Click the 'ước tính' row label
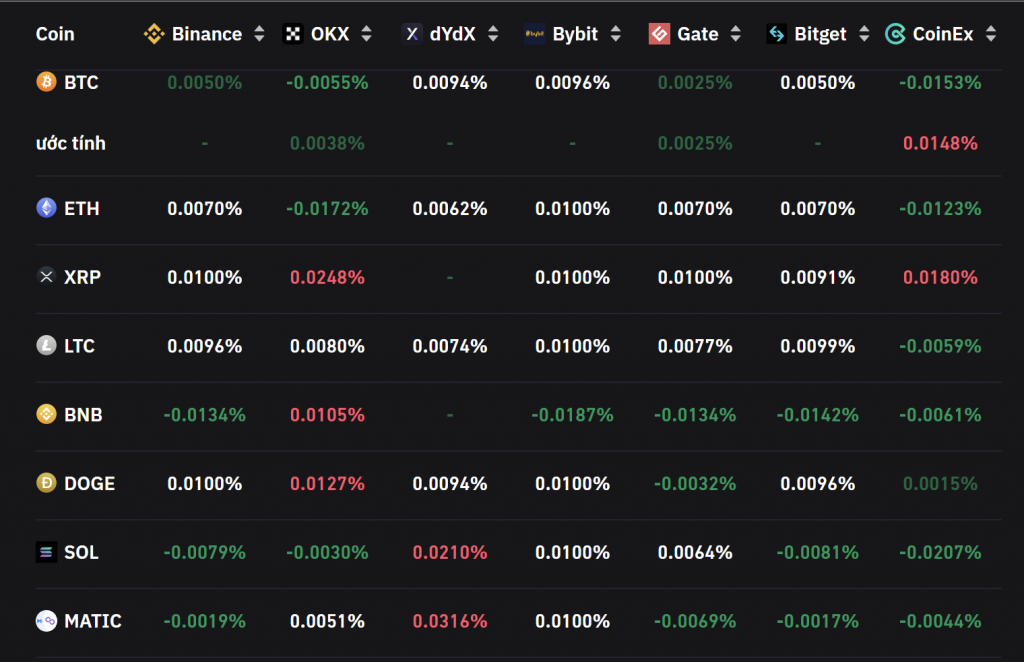This screenshot has height=662, width=1024. coord(71,143)
